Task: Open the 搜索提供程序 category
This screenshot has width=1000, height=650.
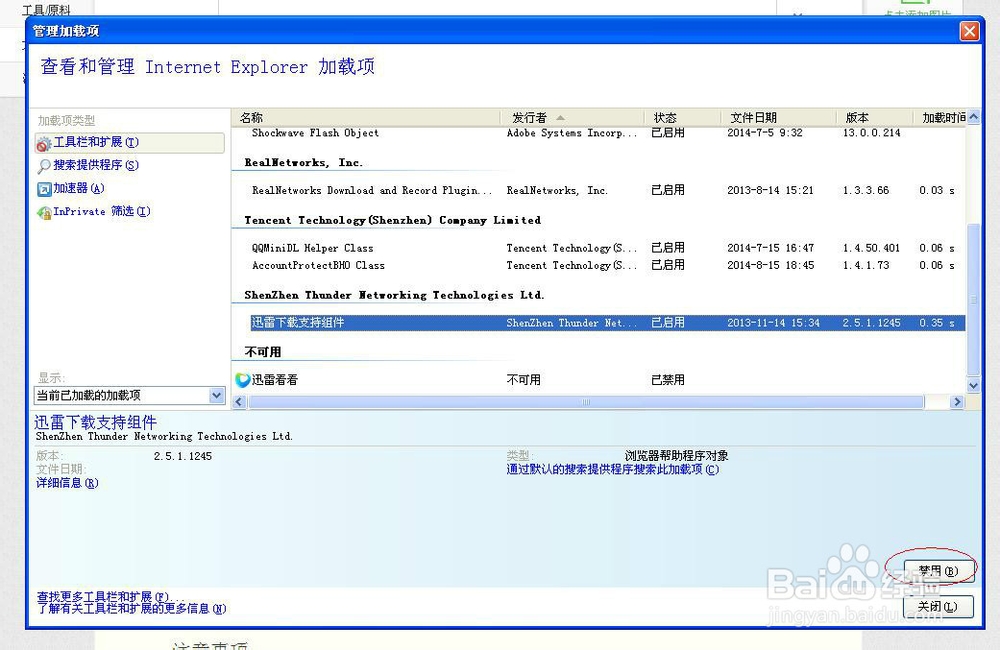Action: coord(96,165)
